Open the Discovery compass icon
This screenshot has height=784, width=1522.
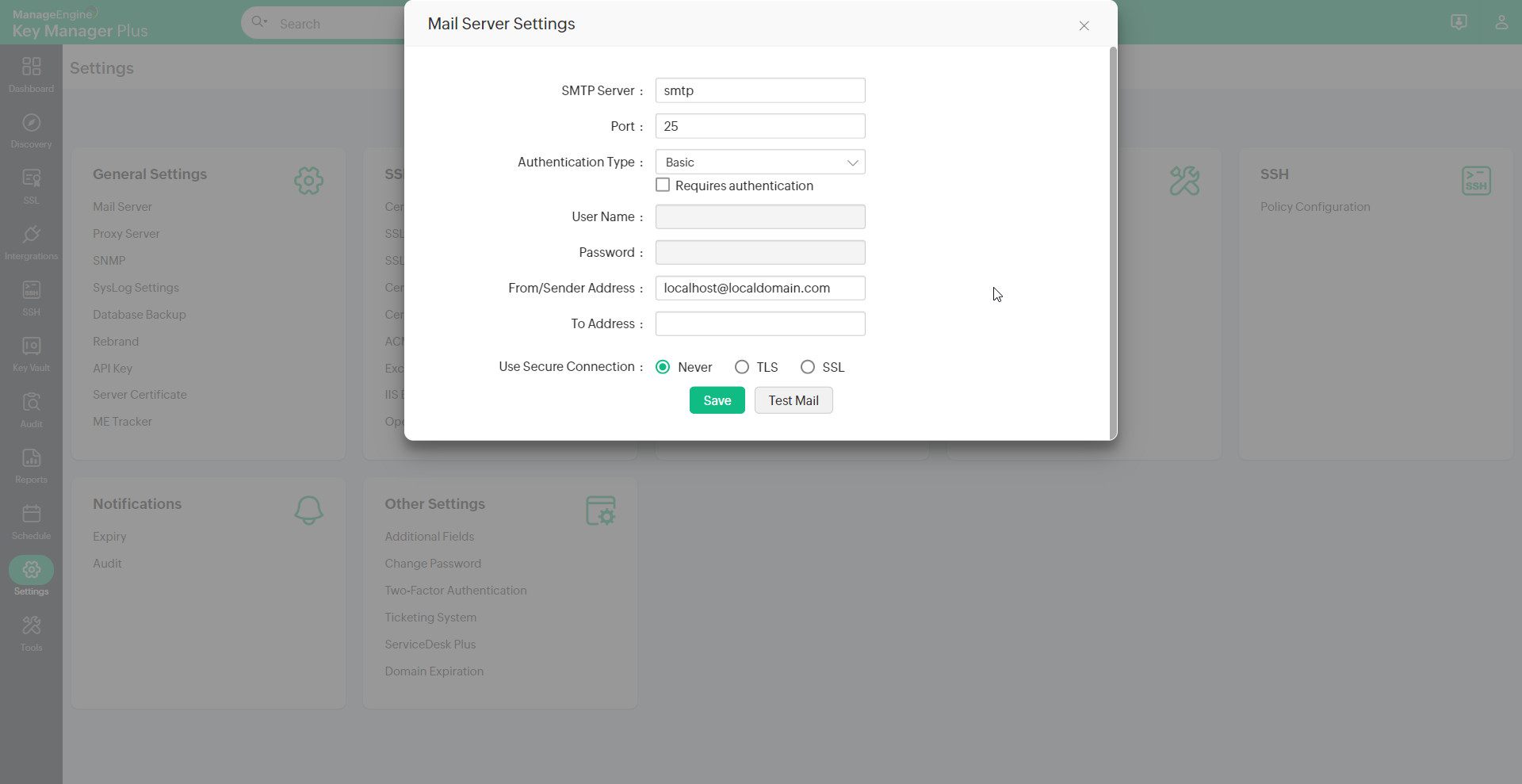31,123
